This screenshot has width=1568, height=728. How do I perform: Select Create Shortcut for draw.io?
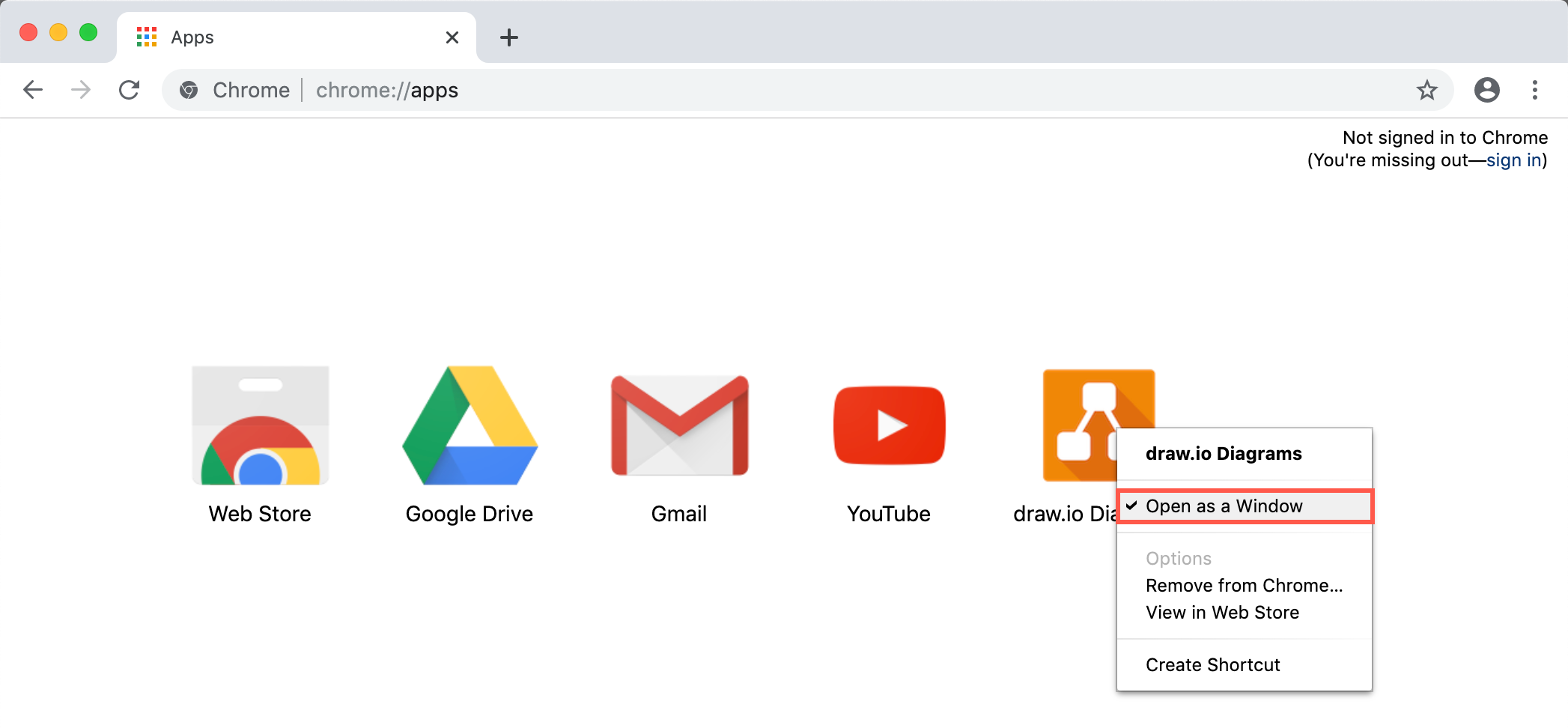(1213, 664)
